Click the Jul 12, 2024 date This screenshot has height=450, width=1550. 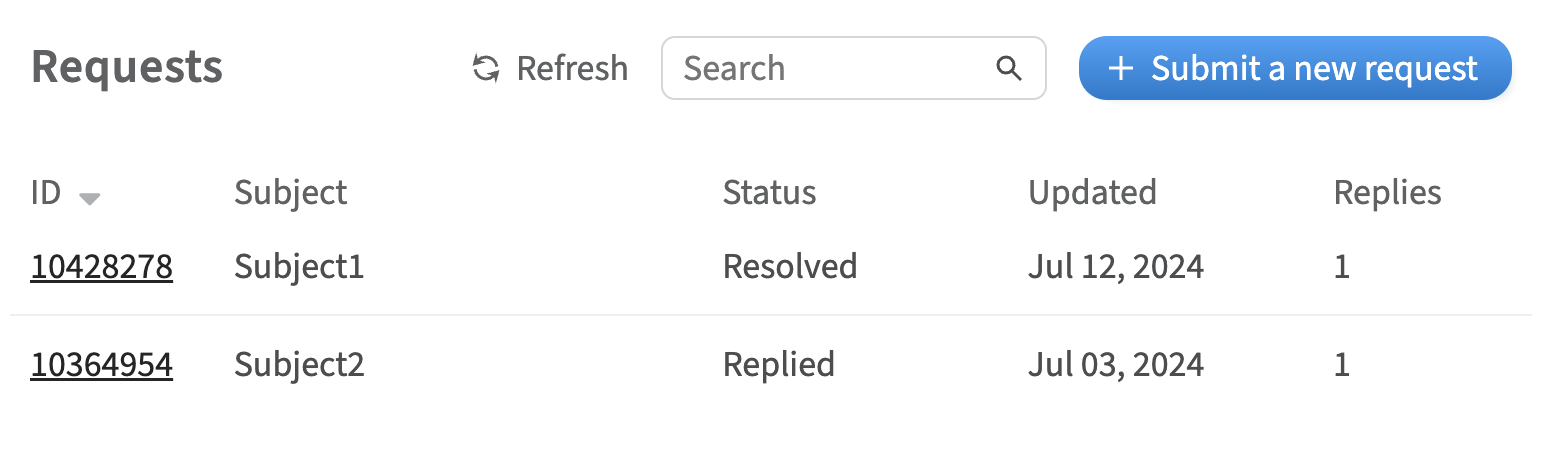point(1115,266)
